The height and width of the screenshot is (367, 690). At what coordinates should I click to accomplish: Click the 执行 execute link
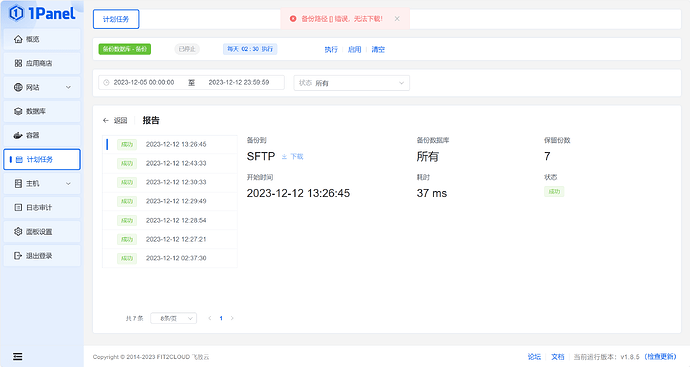[x=331, y=49]
